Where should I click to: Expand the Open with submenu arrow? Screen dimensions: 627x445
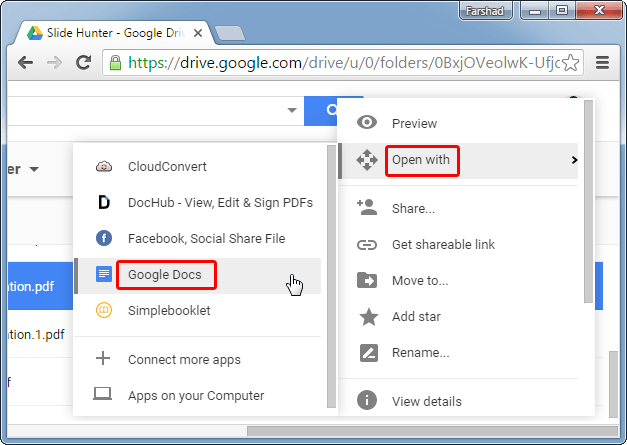coord(573,160)
